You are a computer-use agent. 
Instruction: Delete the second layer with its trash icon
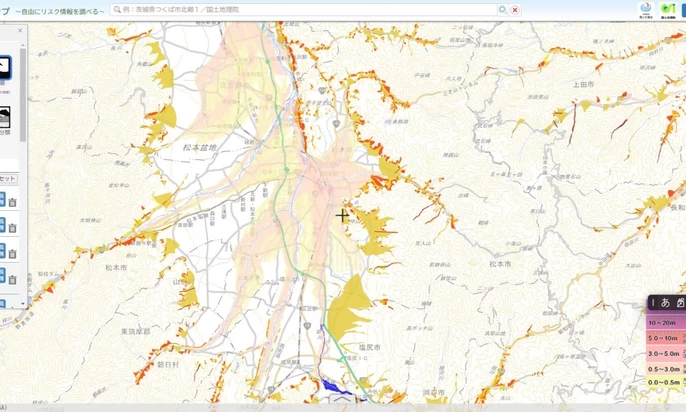point(13,227)
